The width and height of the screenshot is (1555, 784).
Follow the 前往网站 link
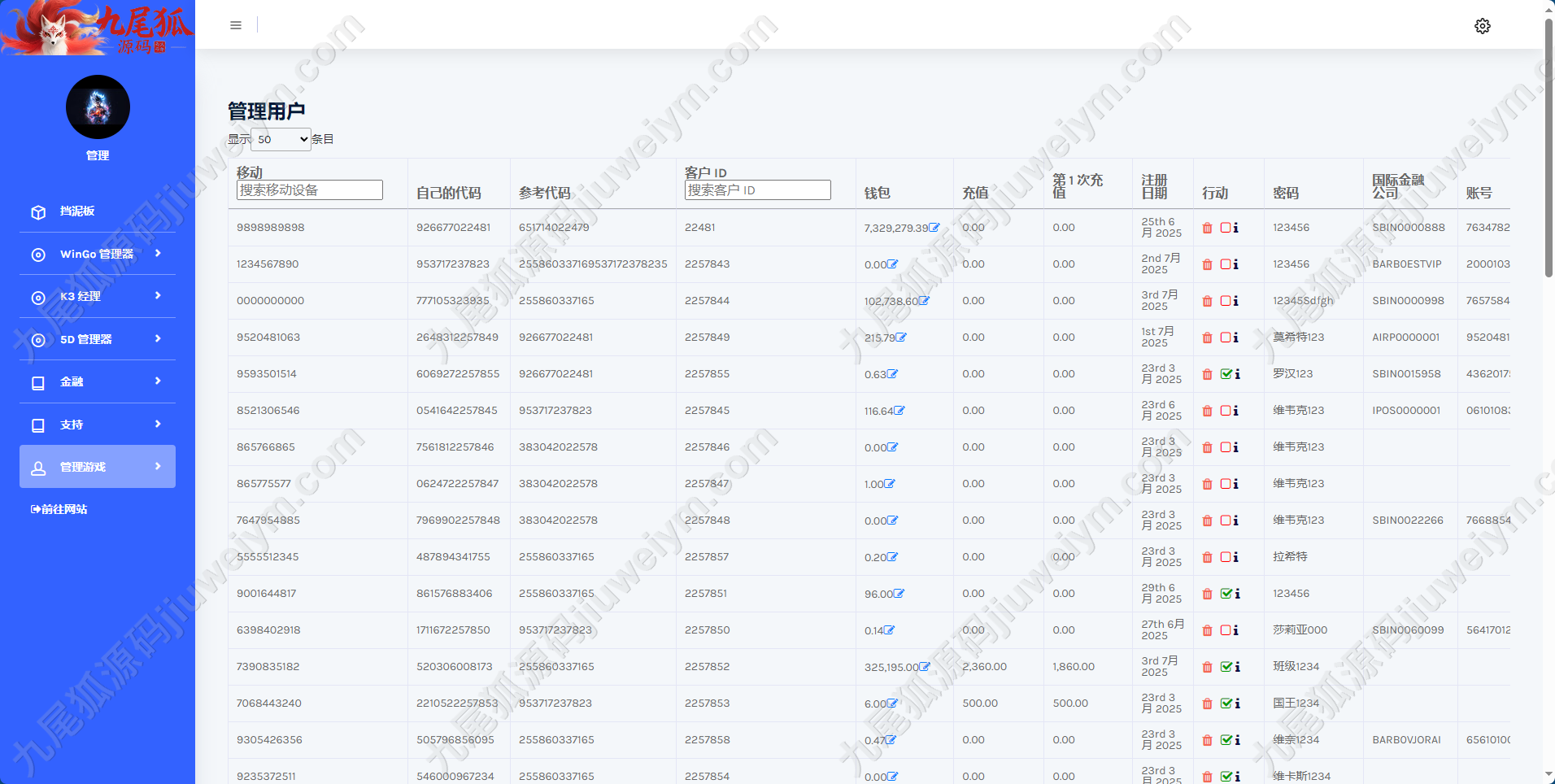(x=59, y=509)
